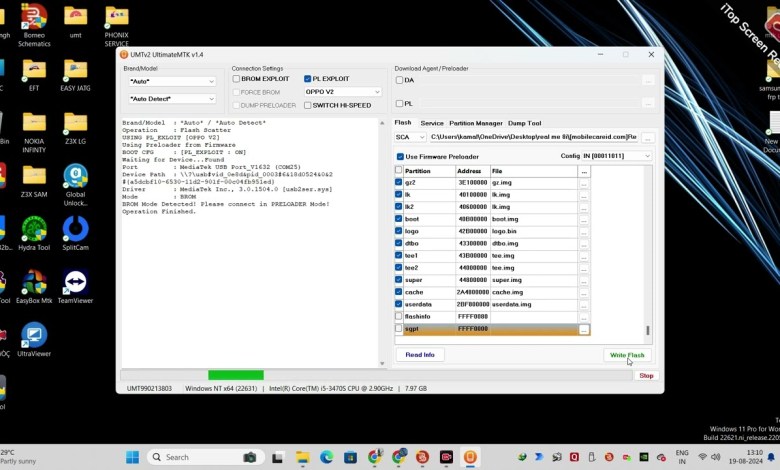Viewport: 780px width, 470px height.
Task: Launch Hydra Tool from desktop
Action: pos(33,230)
